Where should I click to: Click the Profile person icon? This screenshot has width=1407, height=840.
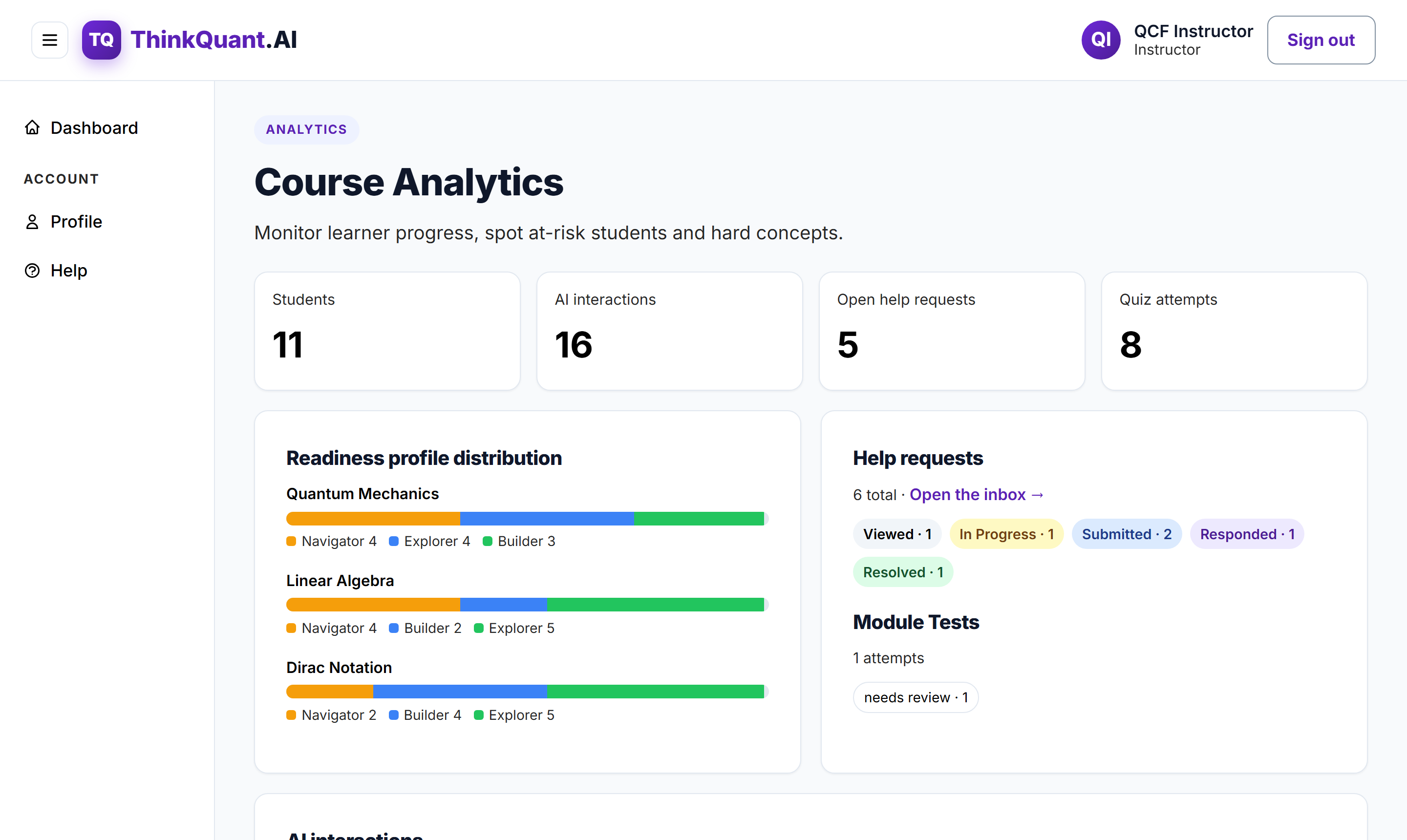[x=32, y=221]
